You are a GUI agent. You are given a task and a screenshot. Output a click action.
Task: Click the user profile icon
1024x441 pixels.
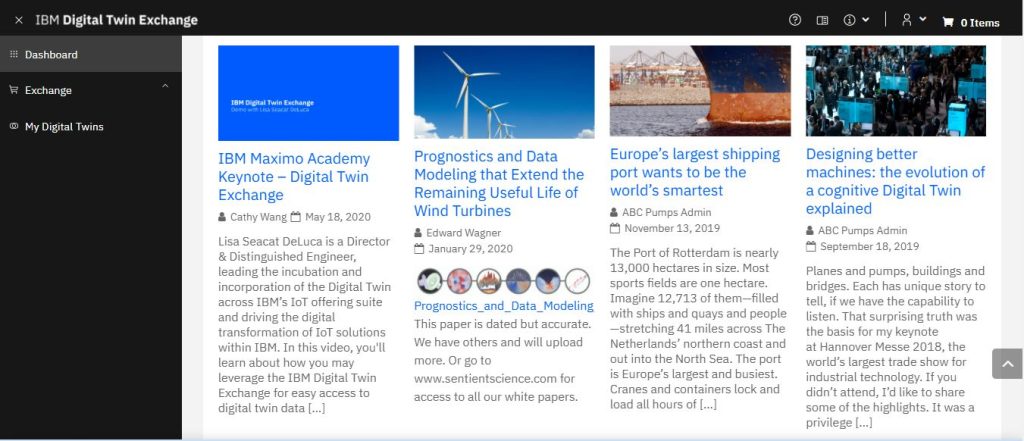coord(907,20)
